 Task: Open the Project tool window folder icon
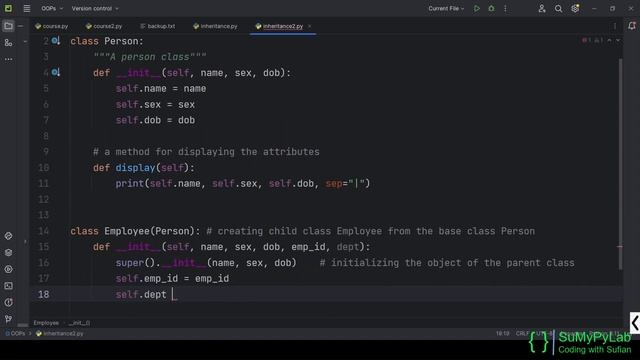(8, 26)
